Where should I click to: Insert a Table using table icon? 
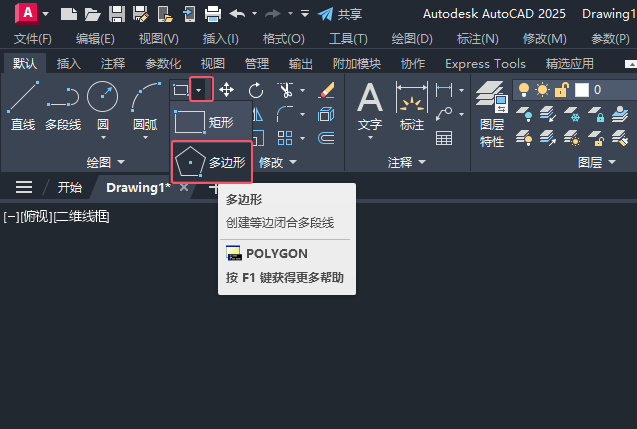click(x=444, y=138)
